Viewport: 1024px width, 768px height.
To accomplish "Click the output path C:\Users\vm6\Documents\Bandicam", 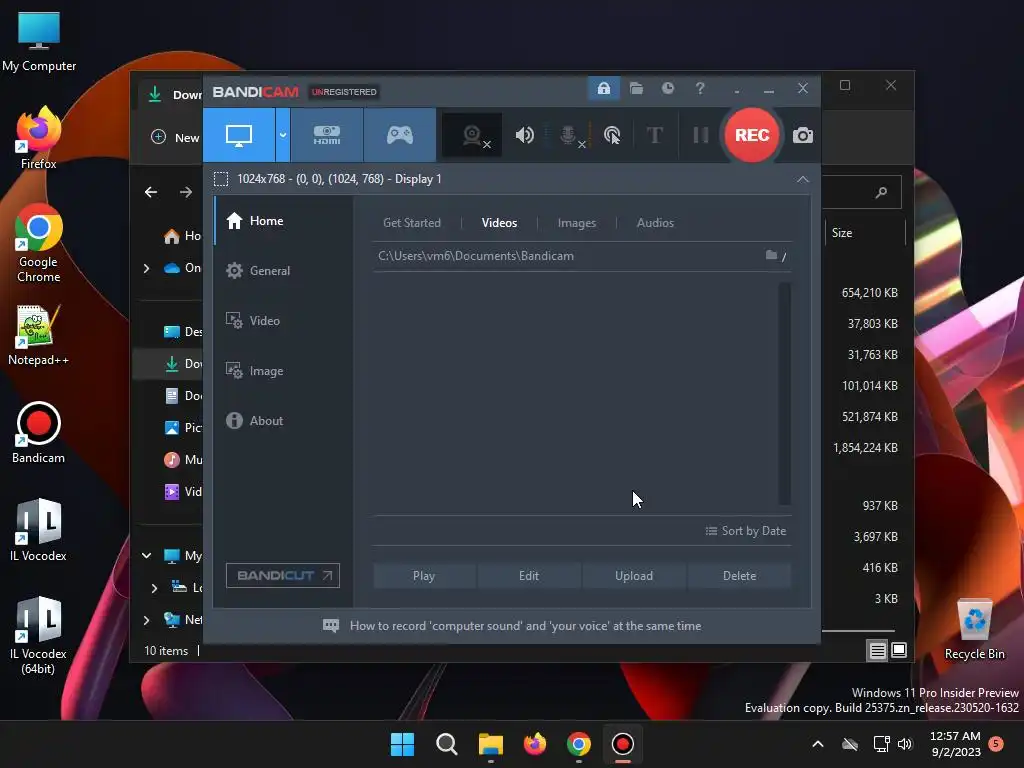I will [475, 256].
